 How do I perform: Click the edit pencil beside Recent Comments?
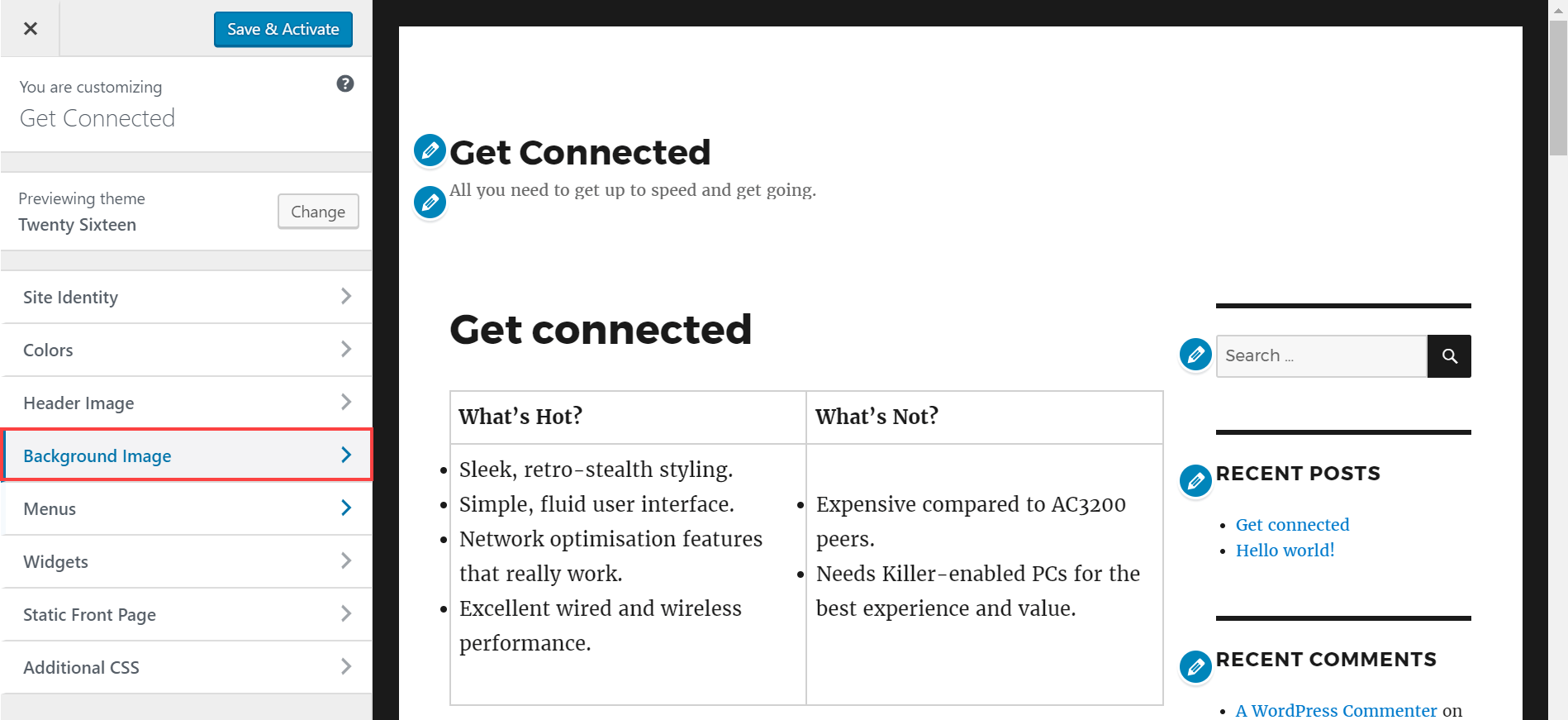[x=1195, y=666]
